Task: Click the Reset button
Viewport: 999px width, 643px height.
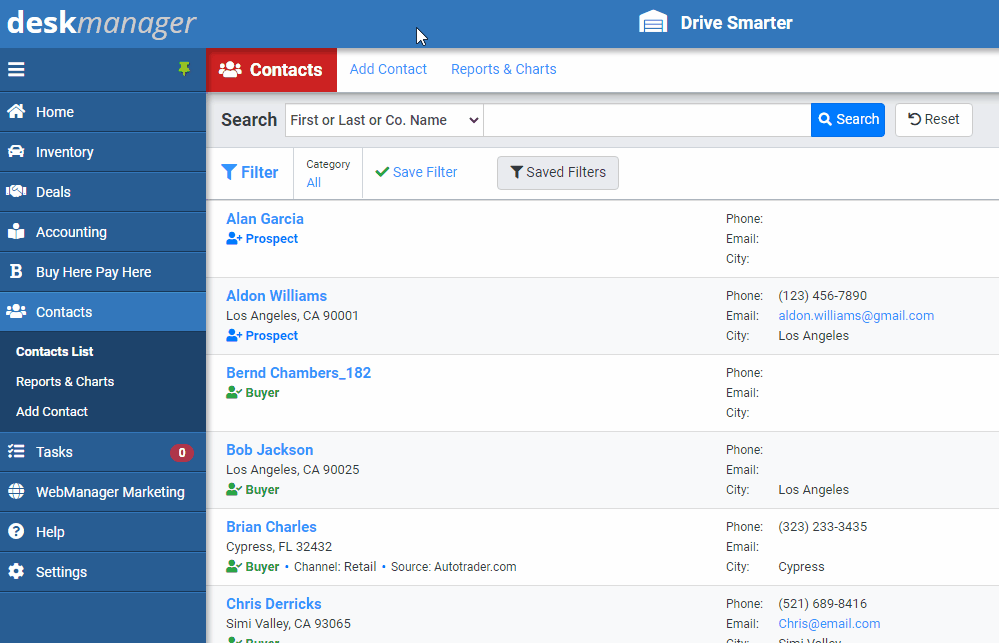Action: (x=933, y=120)
